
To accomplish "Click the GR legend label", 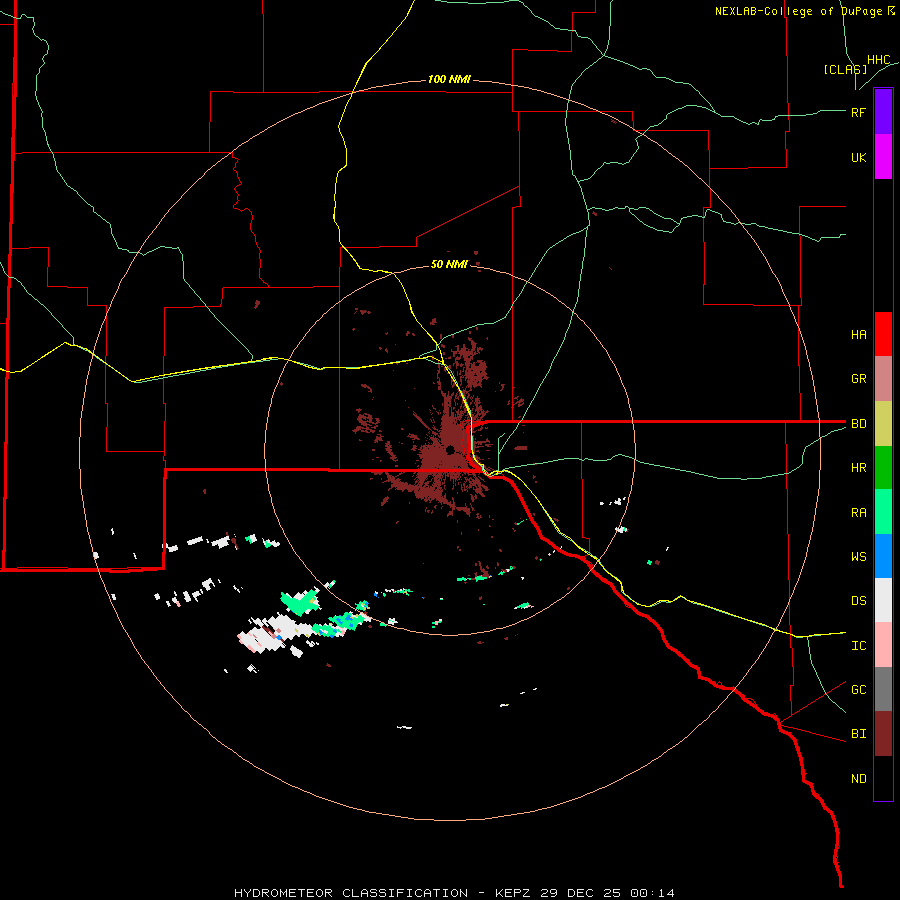I will click(858, 379).
